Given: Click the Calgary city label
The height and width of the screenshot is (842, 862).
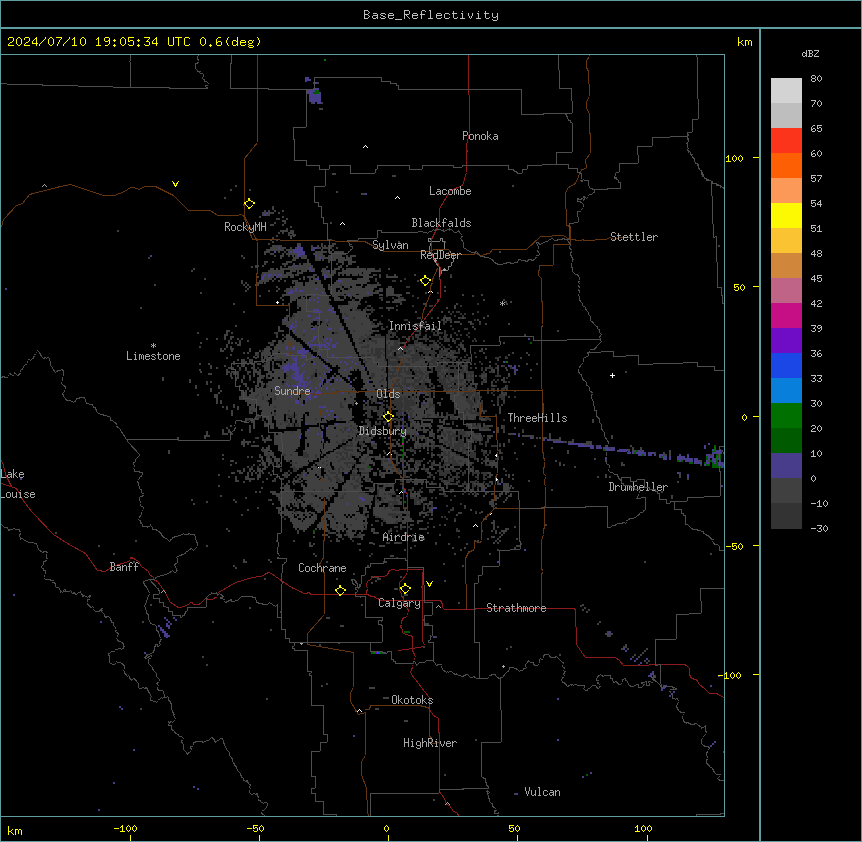Looking at the screenshot, I should [x=399, y=603].
